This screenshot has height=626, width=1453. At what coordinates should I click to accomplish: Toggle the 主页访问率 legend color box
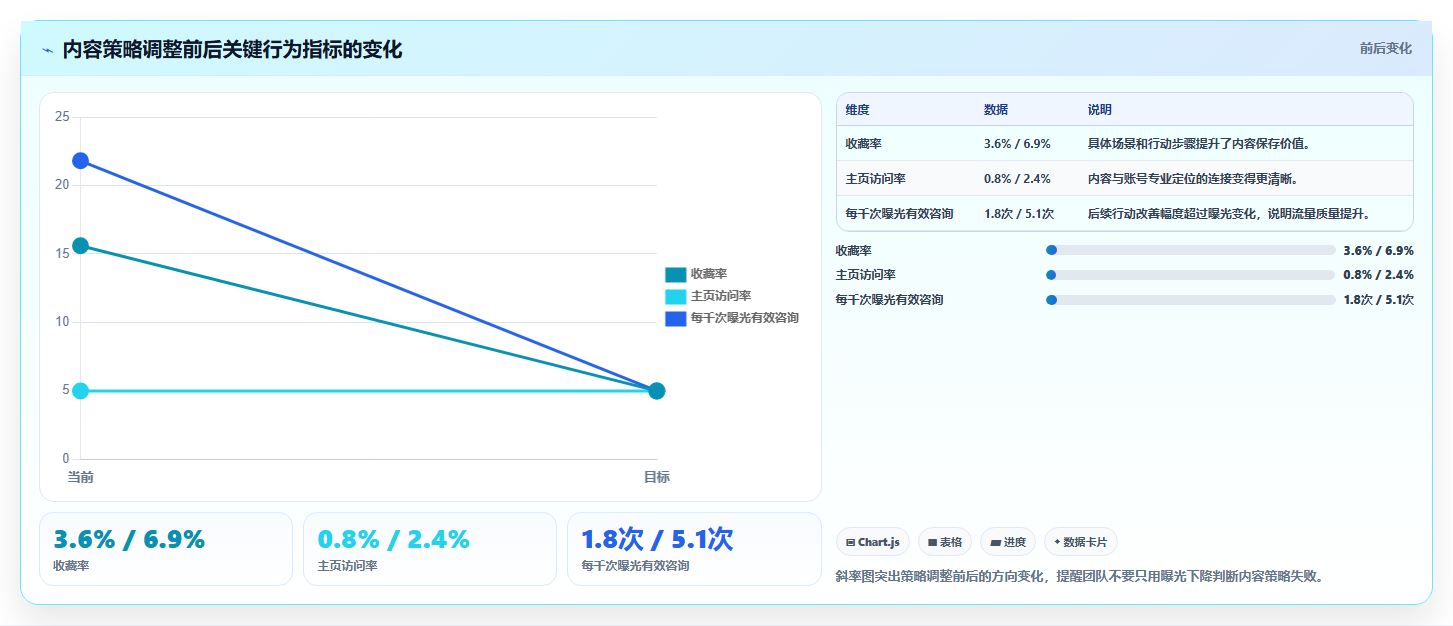[676, 296]
